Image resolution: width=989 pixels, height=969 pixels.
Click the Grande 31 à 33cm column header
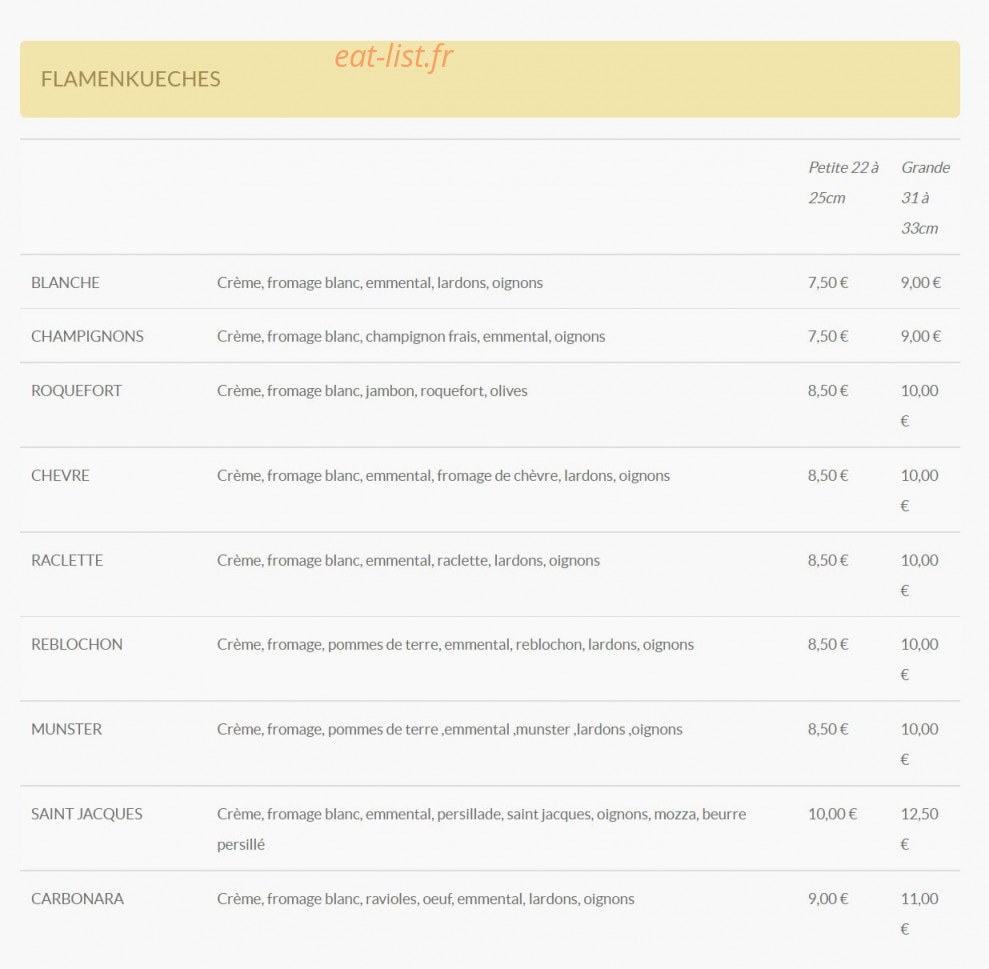pos(925,197)
